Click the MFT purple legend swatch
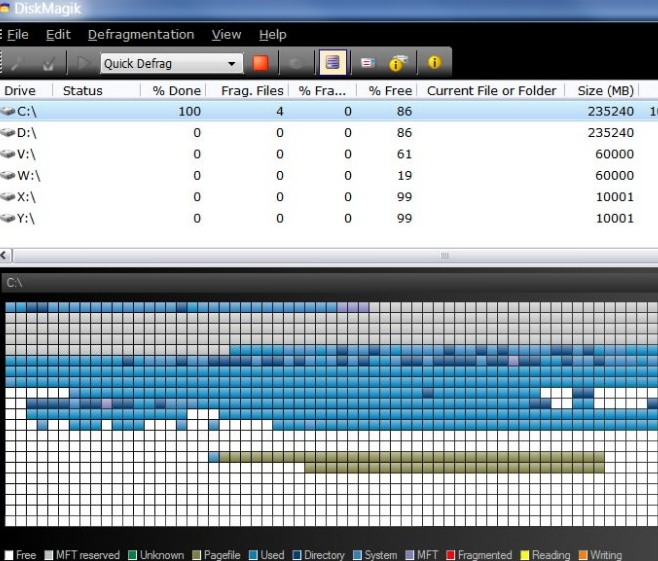Viewport: 658px width, 561px height. pos(410,555)
